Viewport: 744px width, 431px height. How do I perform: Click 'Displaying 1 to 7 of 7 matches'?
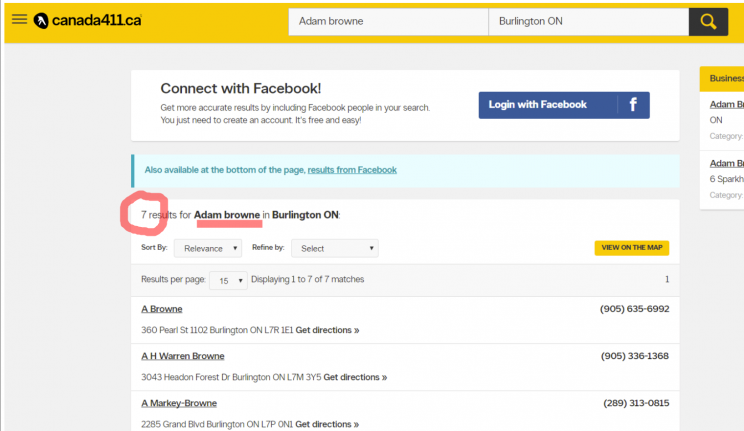click(307, 279)
